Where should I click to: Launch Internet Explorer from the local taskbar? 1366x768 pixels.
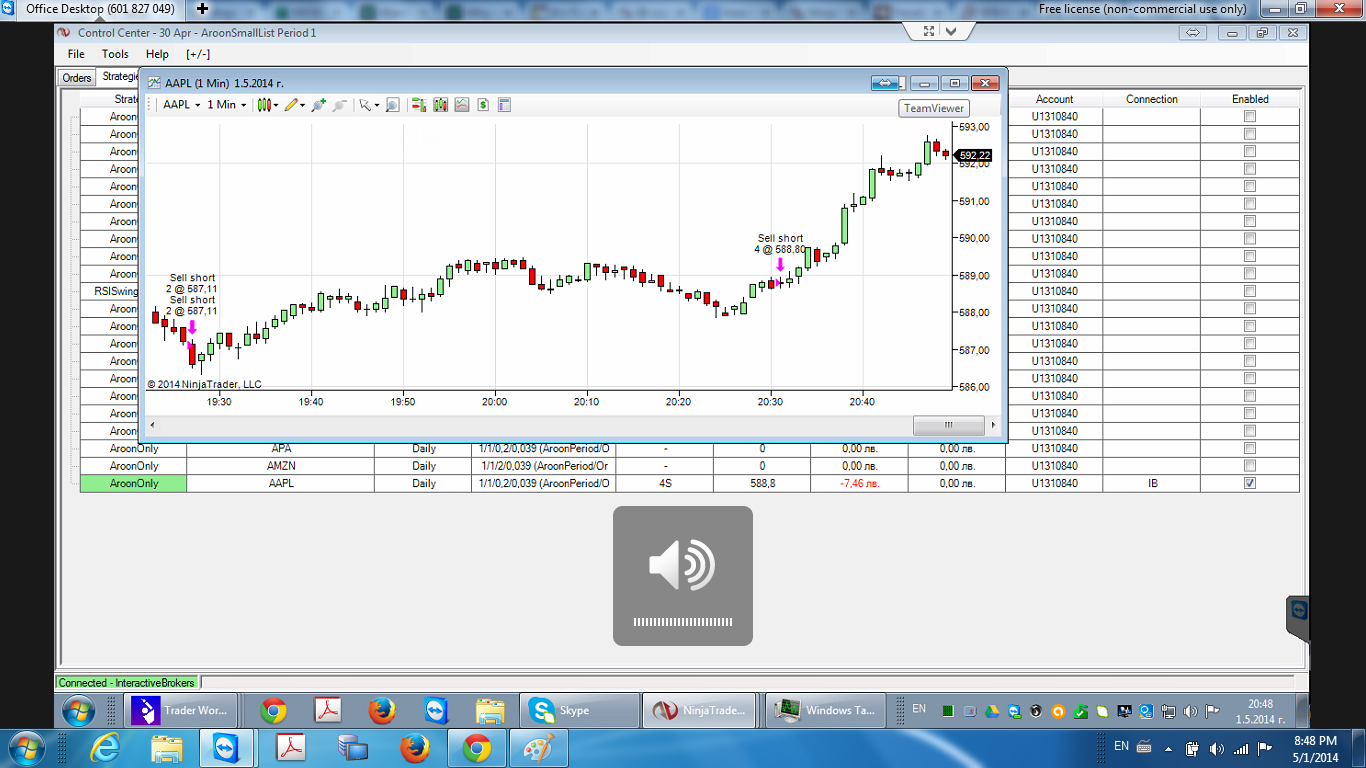[x=105, y=748]
